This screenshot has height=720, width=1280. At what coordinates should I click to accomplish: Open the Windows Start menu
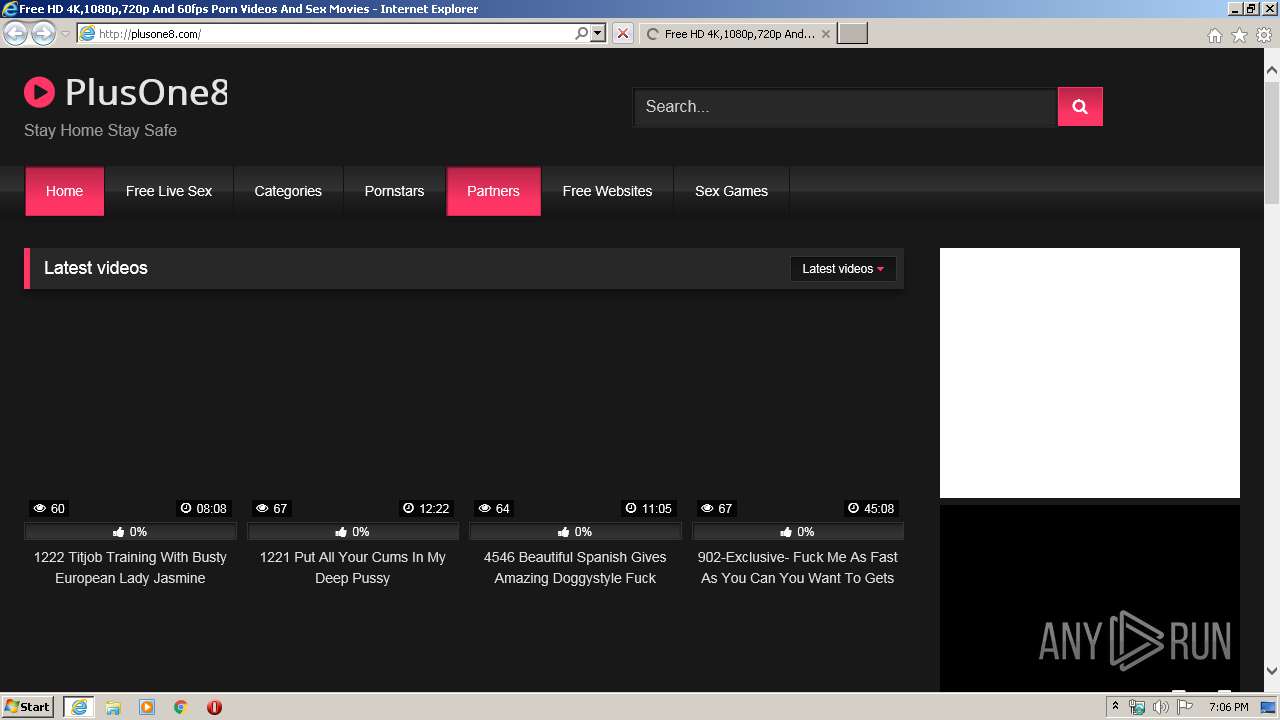point(27,706)
